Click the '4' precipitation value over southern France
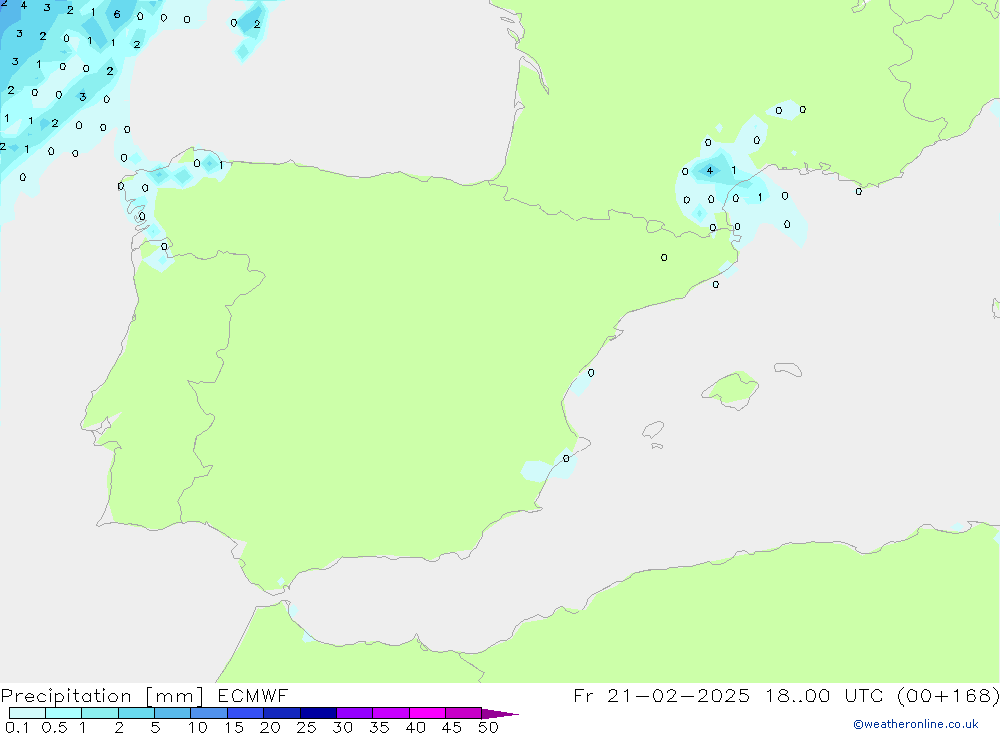Screen dimensions: 1000x733 (x=710, y=170)
